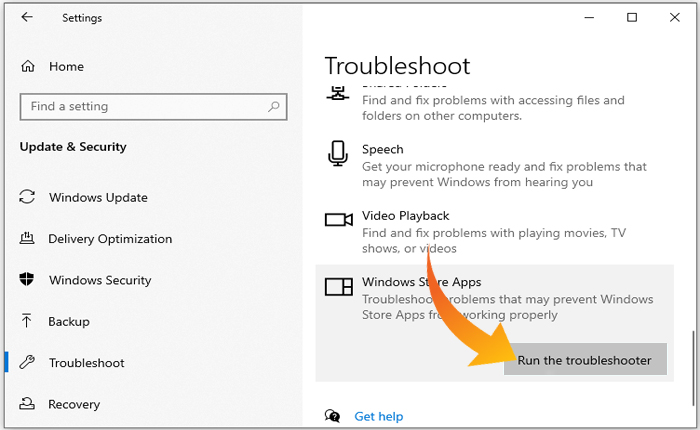Click the Find a setting search box
The height and width of the screenshot is (430, 700).
pyautogui.click(x=140, y=106)
